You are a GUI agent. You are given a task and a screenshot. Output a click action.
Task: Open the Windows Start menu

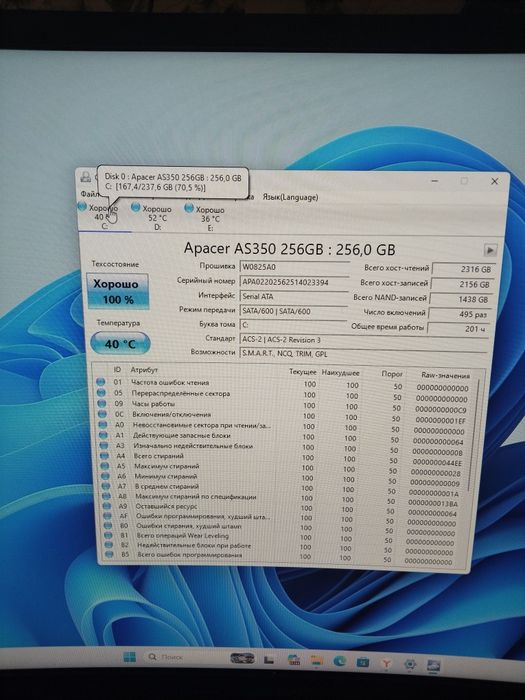point(129,657)
